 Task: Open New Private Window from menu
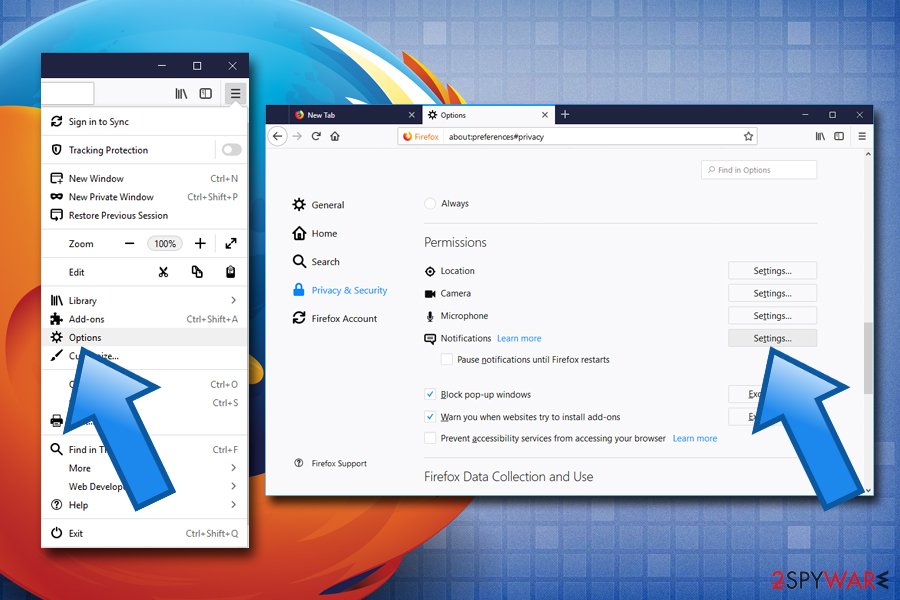[x=145, y=197]
